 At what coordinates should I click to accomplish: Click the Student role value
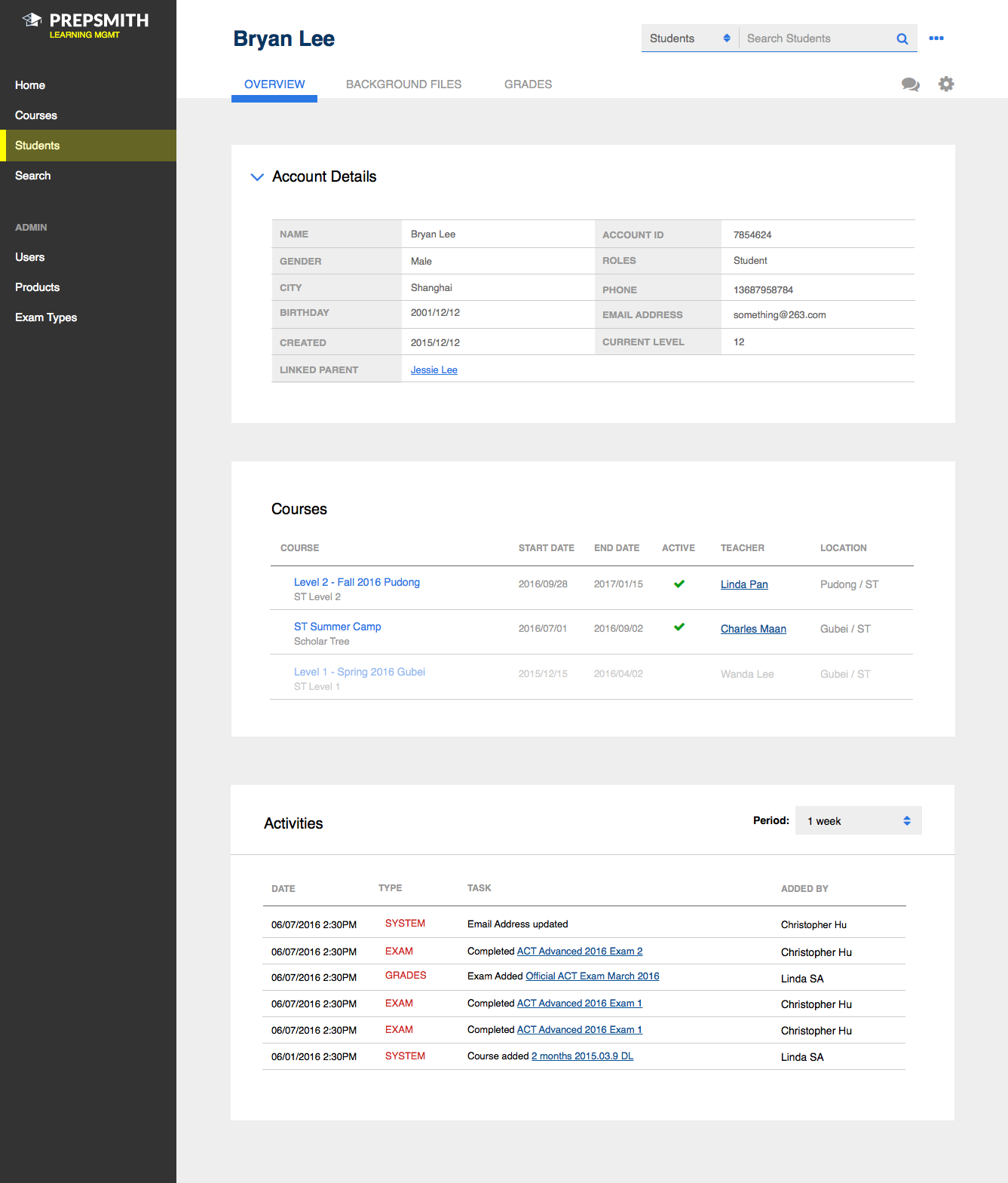[750, 260]
